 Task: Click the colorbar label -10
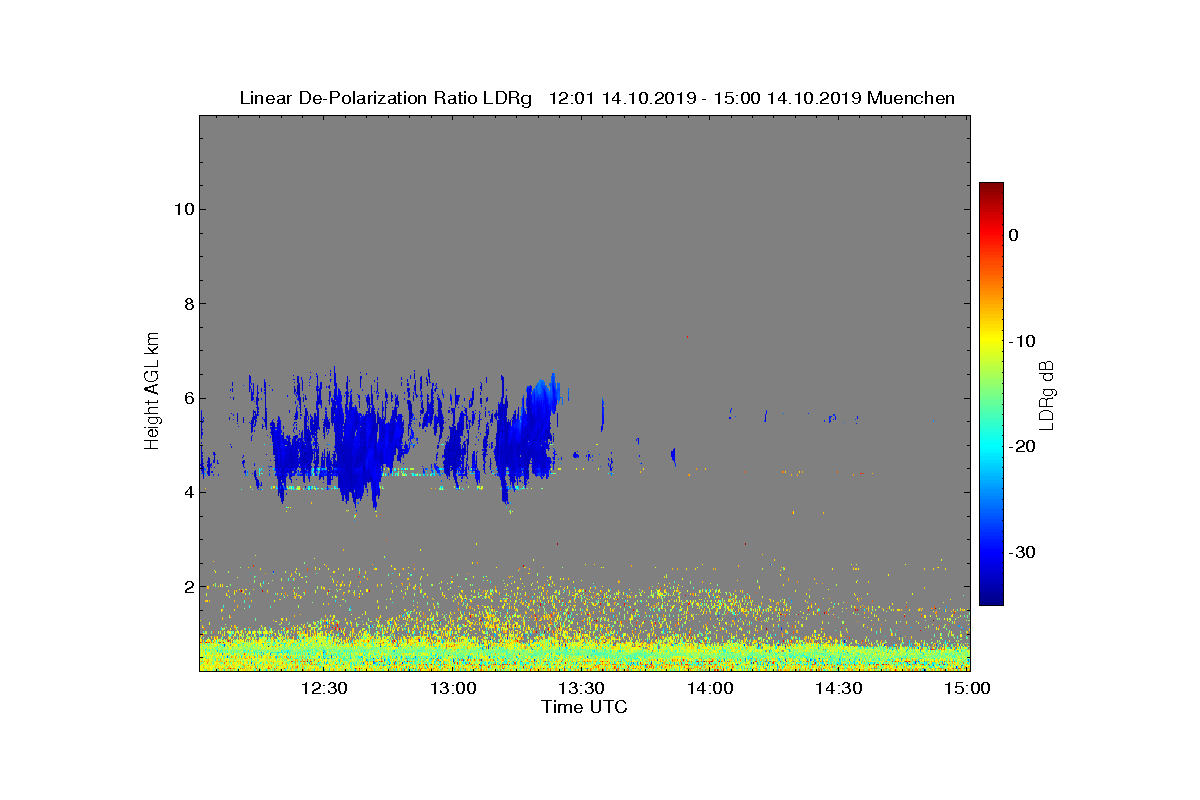pyautogui.click(x=1020, y=341)
